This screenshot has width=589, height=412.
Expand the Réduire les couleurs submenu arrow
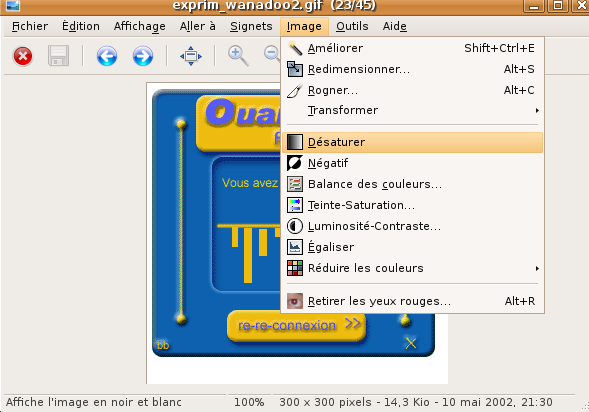point(537,268)
